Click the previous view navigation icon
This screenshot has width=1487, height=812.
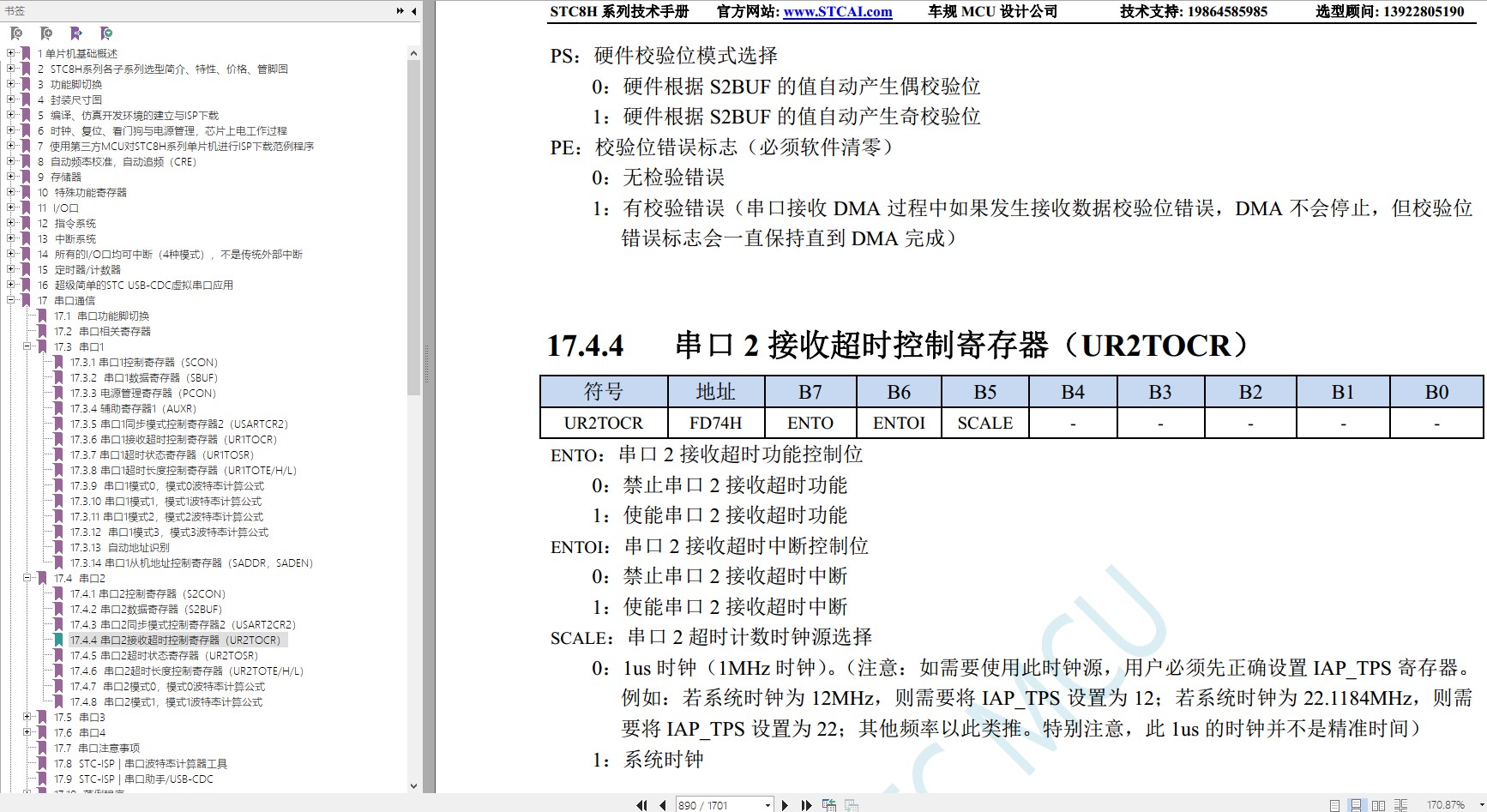(829, 805)
